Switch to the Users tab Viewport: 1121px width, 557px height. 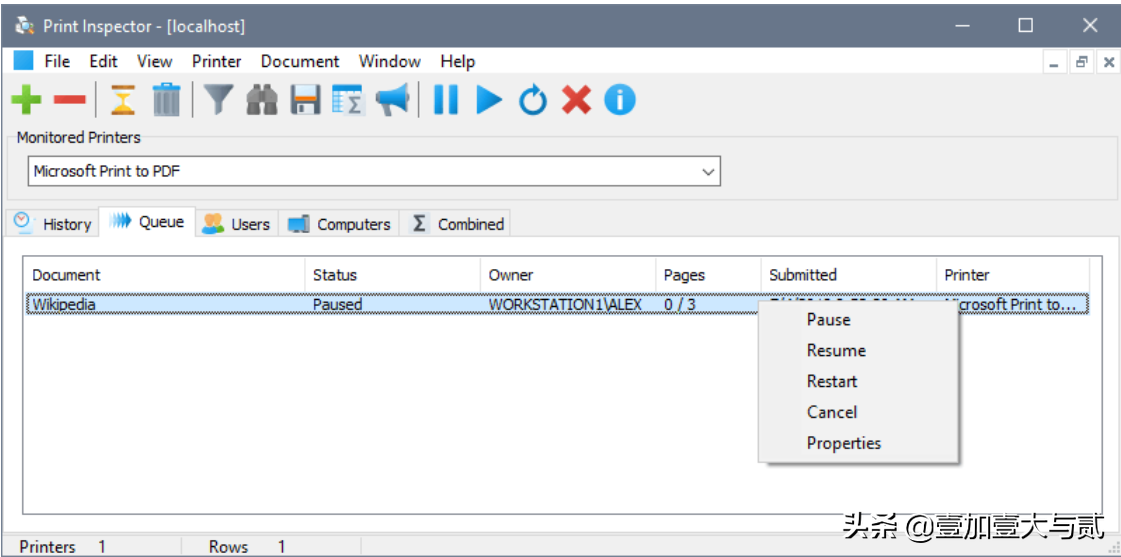(237, 224)
